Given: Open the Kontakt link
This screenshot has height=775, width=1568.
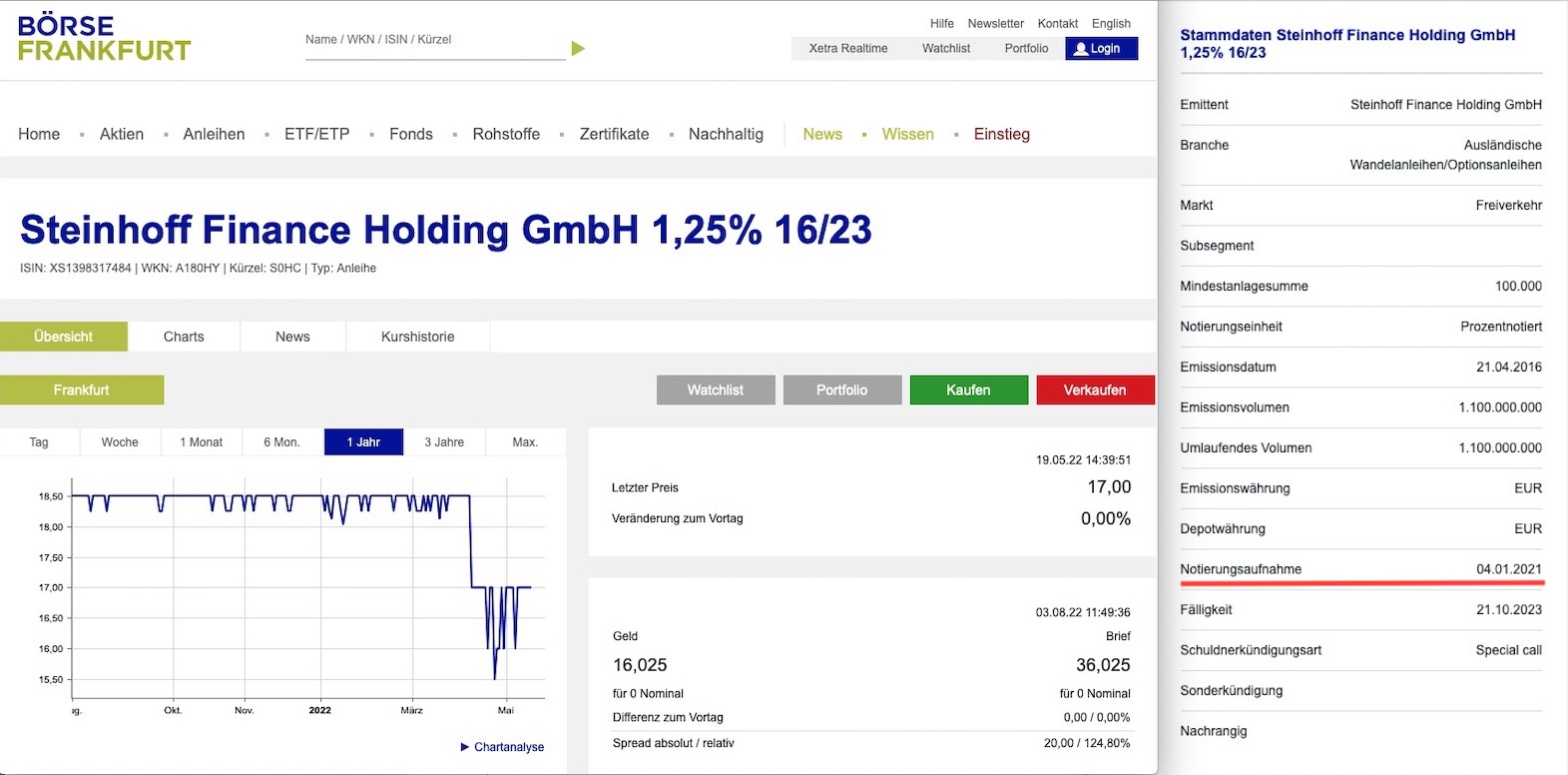Looking at the screenshot, I should [x=1058, y=23].
